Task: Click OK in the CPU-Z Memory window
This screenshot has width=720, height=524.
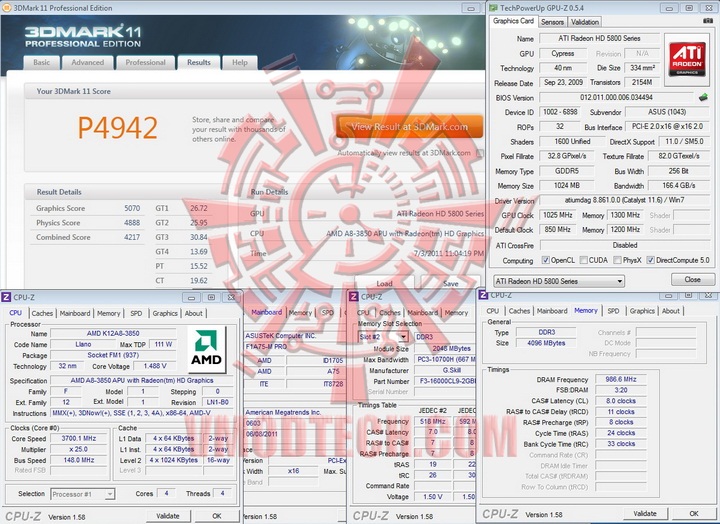Action: click(693, 513)
